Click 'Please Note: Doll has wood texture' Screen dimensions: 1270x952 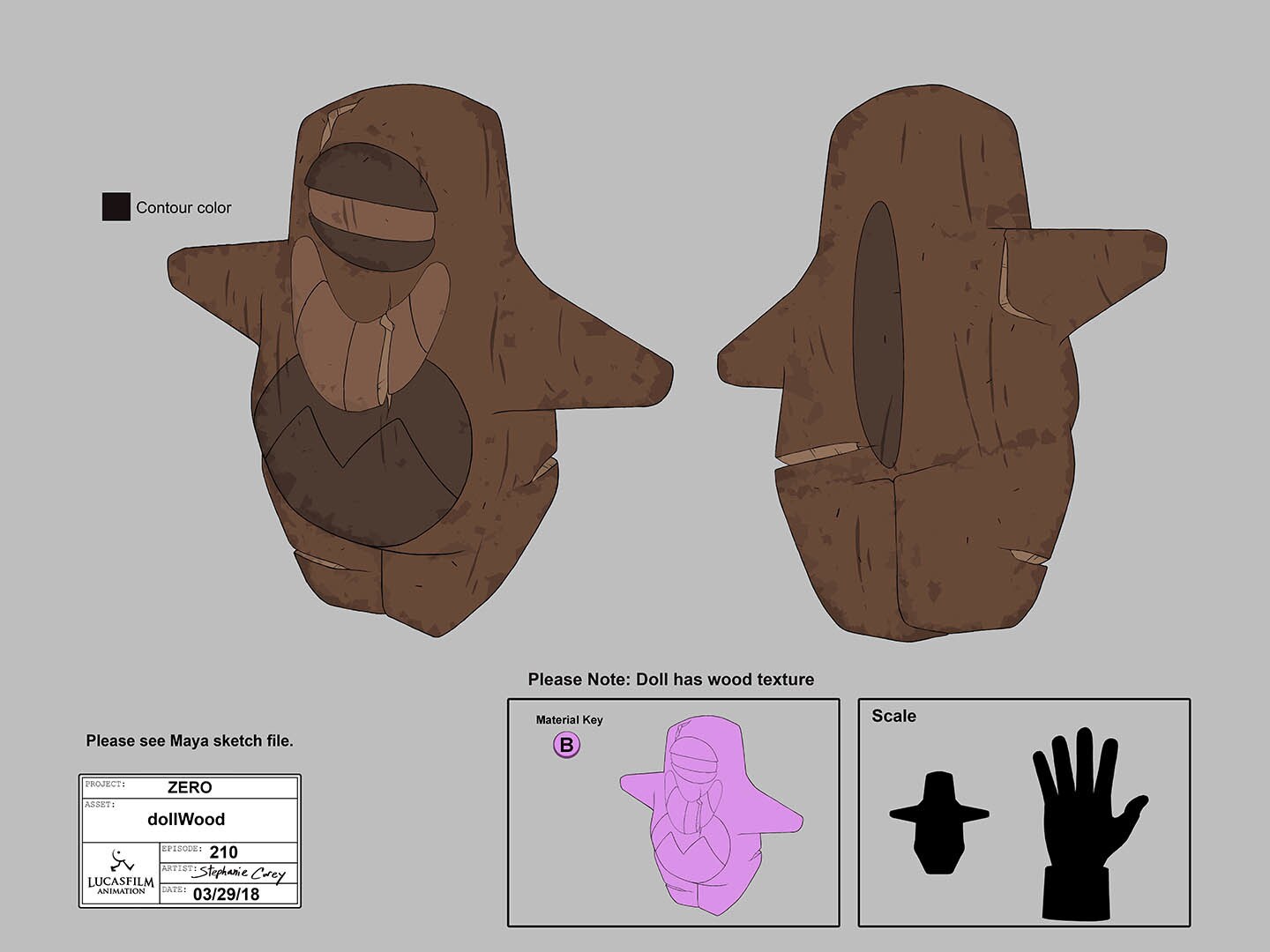click(x=671, y=680)
